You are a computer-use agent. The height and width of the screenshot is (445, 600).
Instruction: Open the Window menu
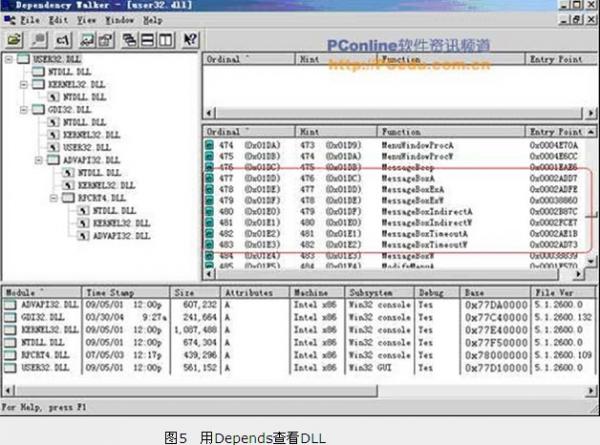pyautogui.click(x=120, y=20)
